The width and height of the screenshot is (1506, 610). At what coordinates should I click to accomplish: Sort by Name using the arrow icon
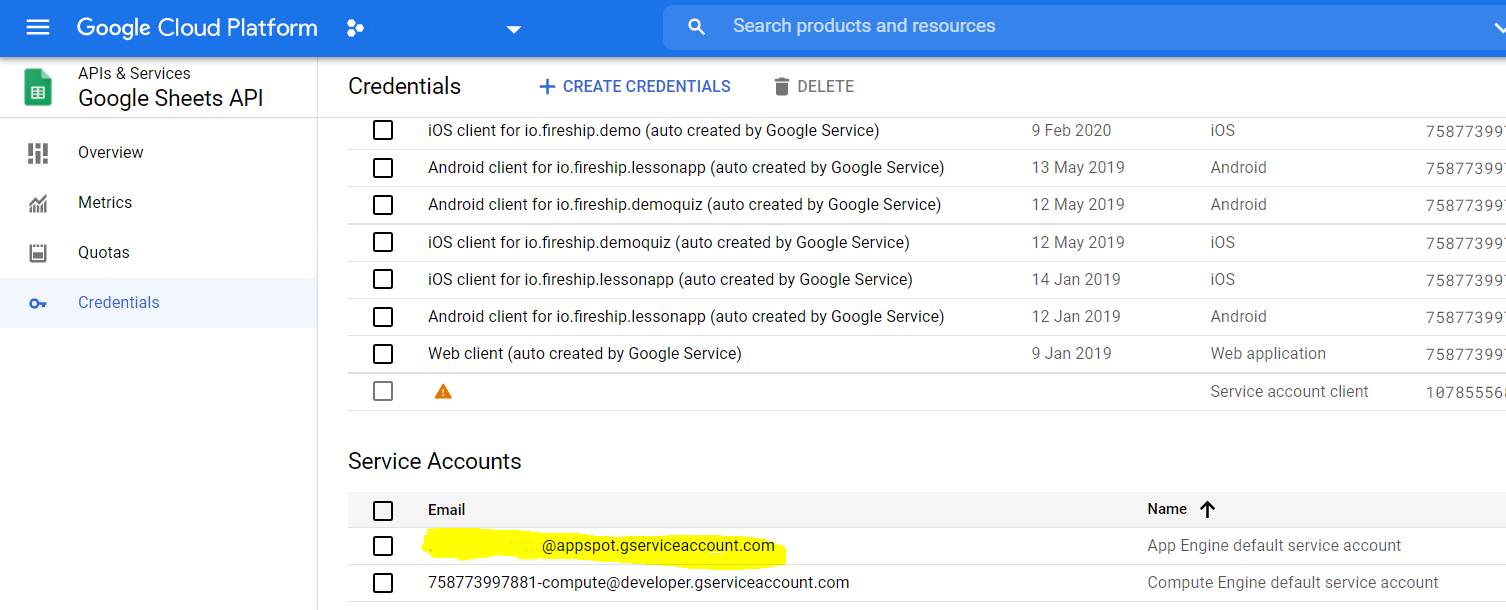pyautogui.click(x=1207, y=509)
